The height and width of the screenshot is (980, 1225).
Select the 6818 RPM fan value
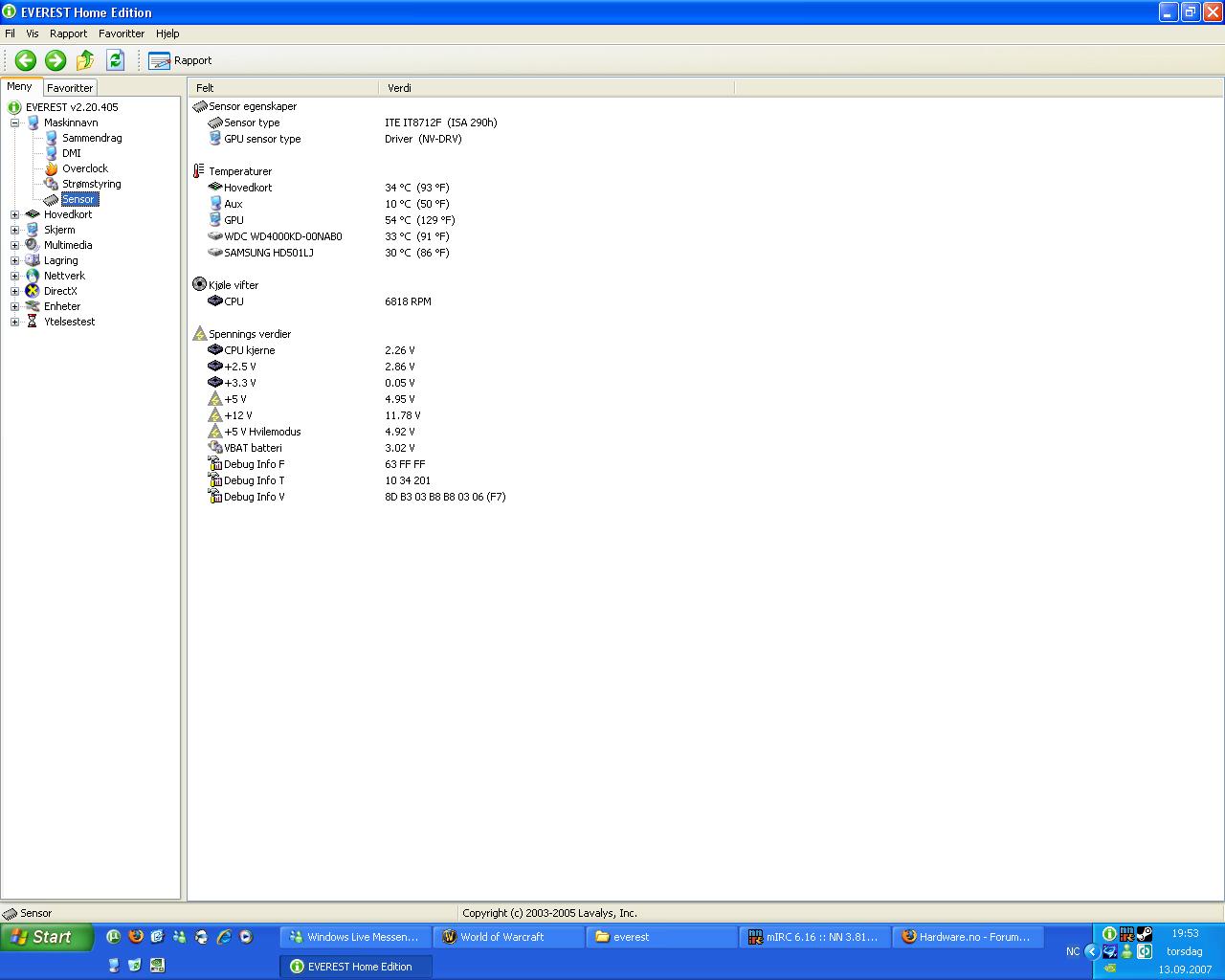(x=408, y=301)
